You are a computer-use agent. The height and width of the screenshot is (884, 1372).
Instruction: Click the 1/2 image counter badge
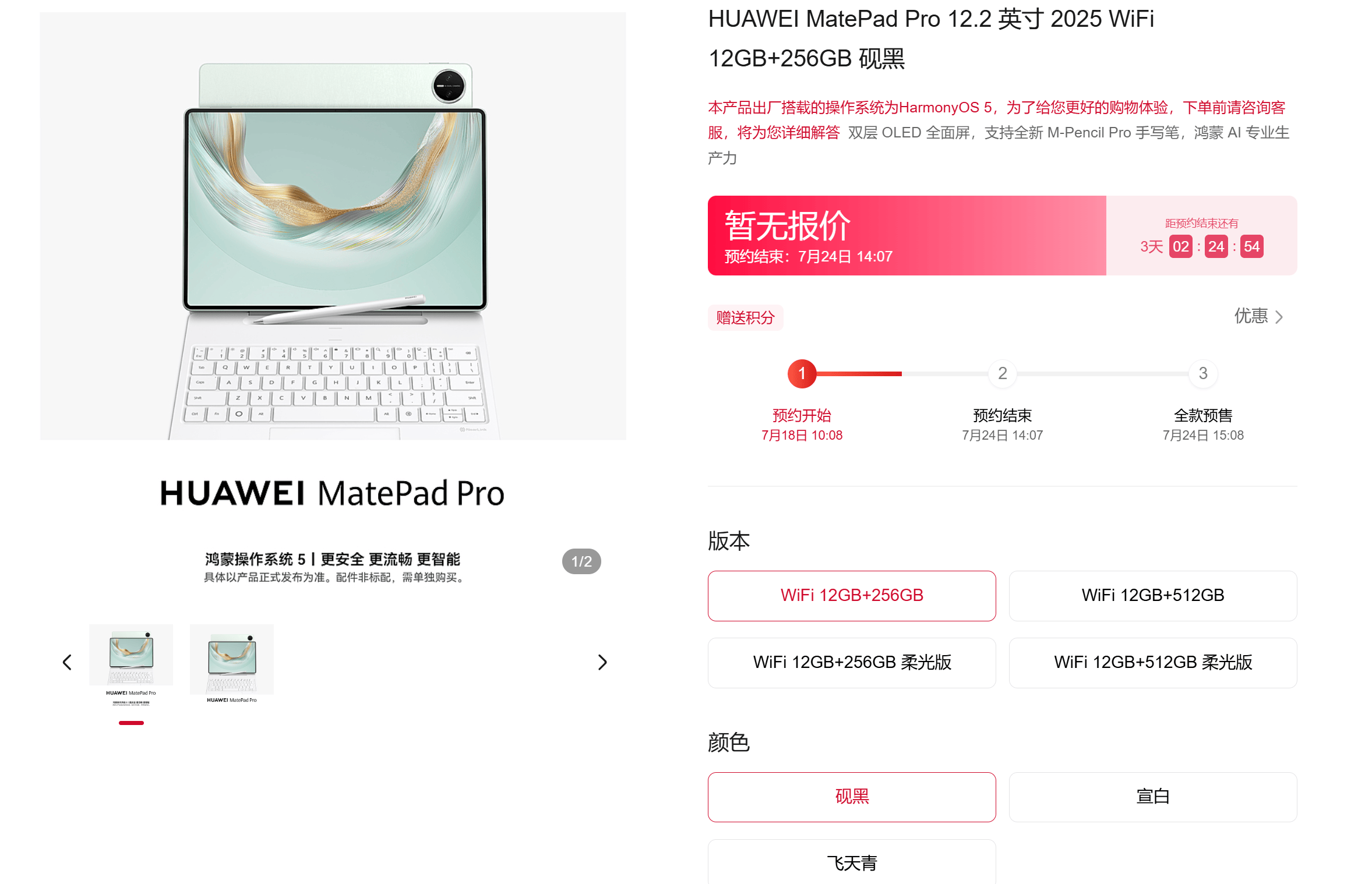point(581,561)
